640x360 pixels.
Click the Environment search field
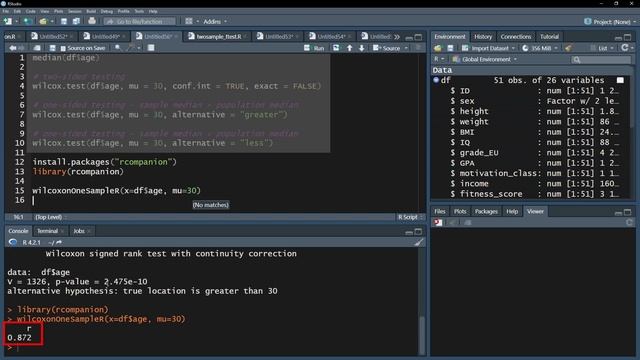click(x=601, y=60)
